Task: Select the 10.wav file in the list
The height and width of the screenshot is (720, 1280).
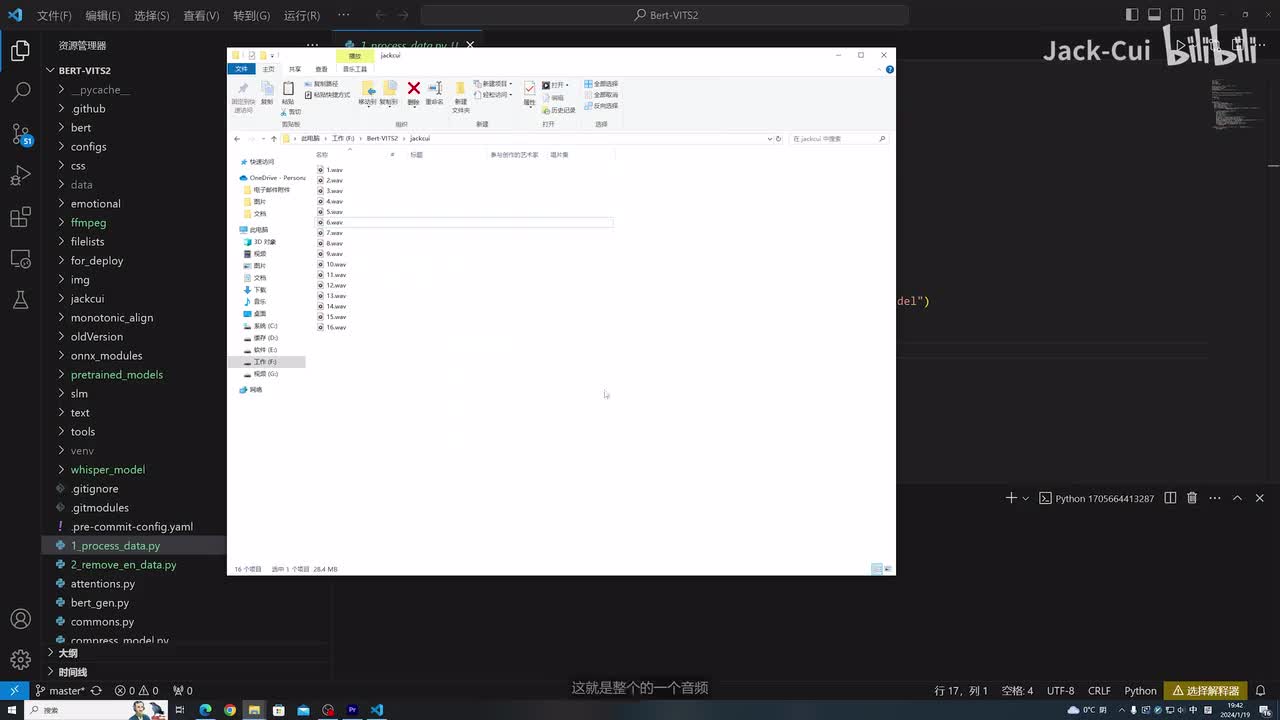Action: [335, 264]
